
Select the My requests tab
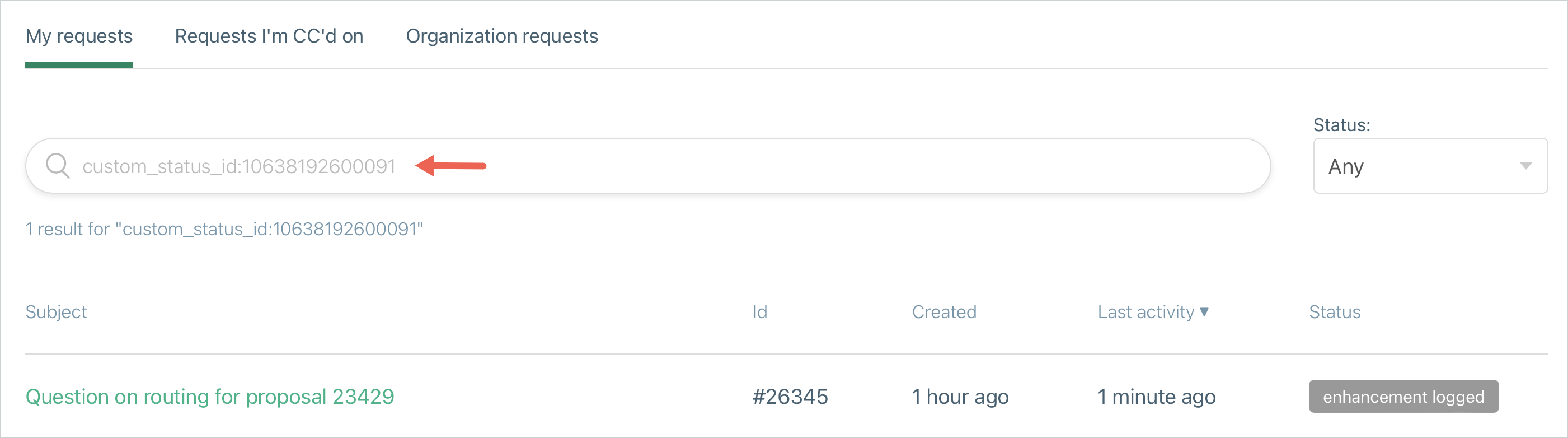pos(78,36)
